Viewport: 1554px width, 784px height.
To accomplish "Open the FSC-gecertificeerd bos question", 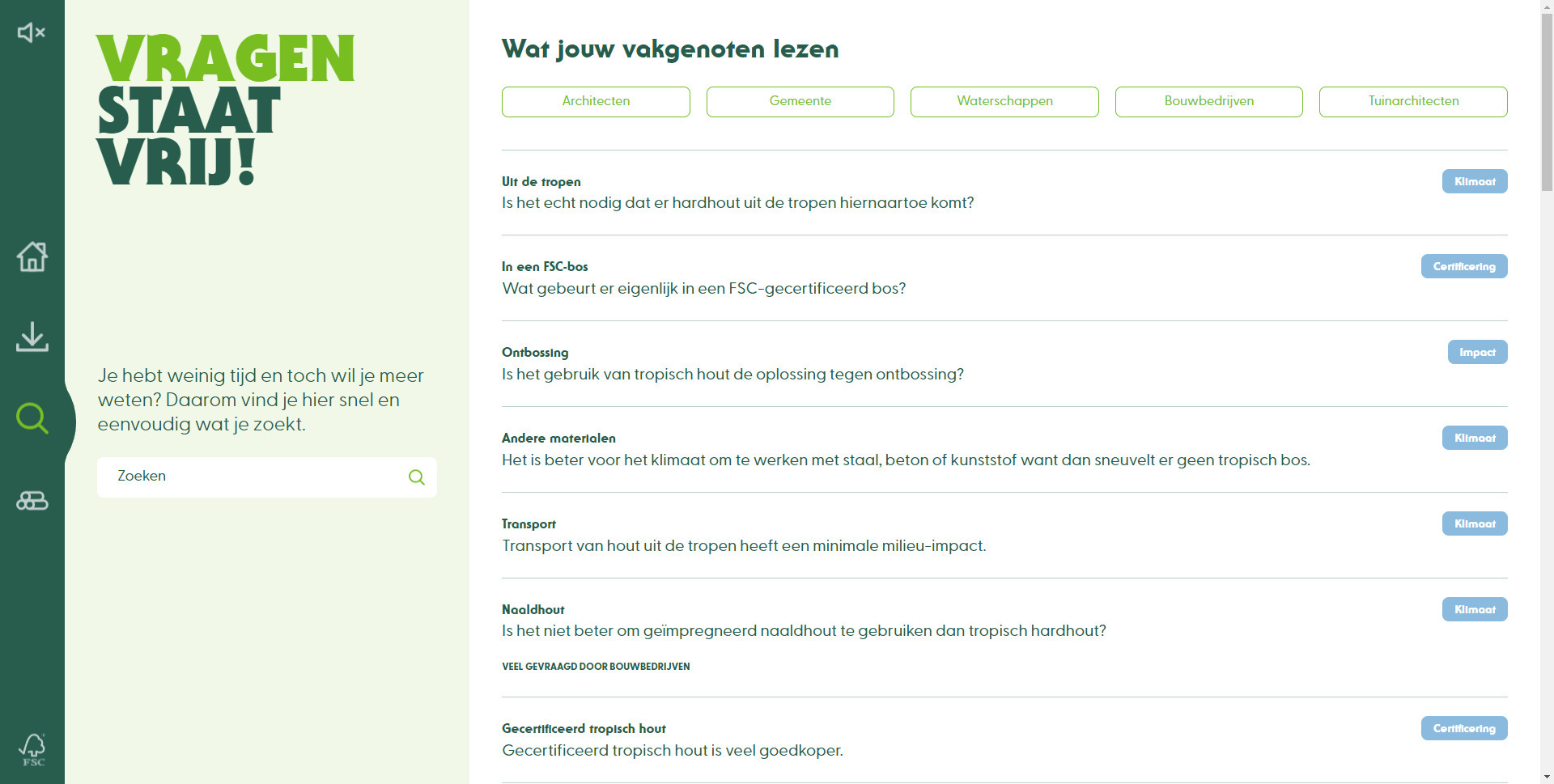I will [703, 289].
